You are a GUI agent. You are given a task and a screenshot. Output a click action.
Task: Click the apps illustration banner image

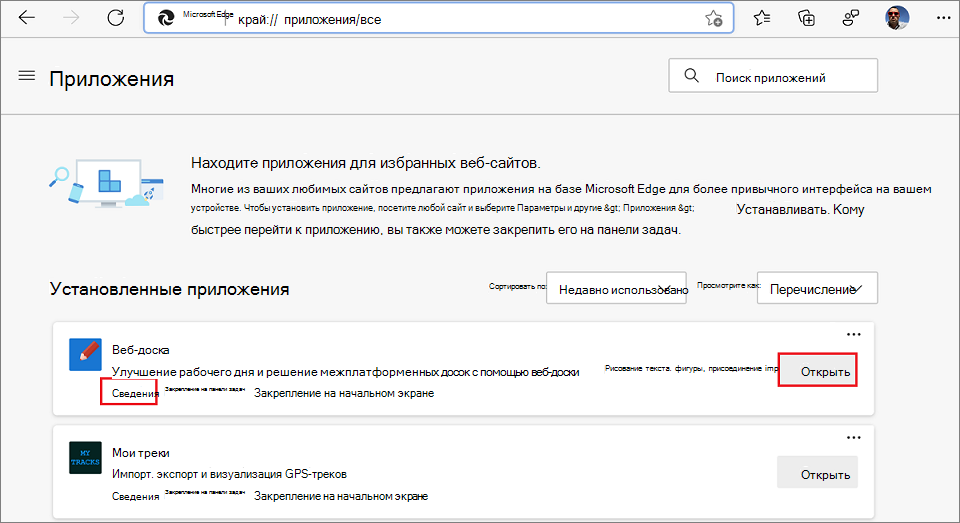click(106, 182)
